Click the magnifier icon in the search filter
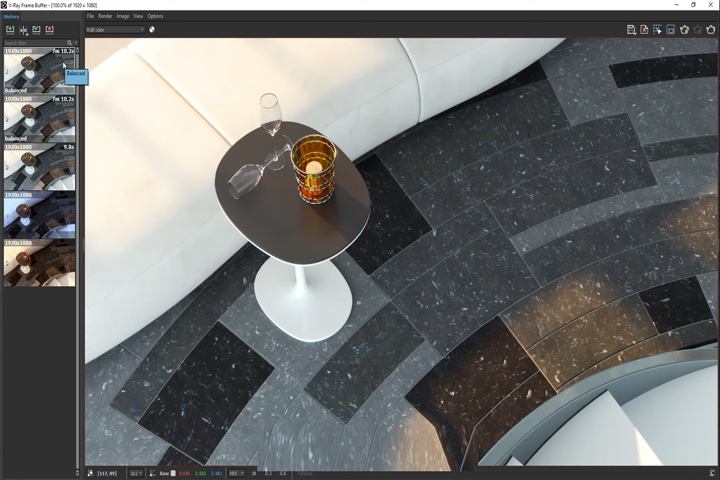This screenshot has height=480, width=720. click(69, 43)
